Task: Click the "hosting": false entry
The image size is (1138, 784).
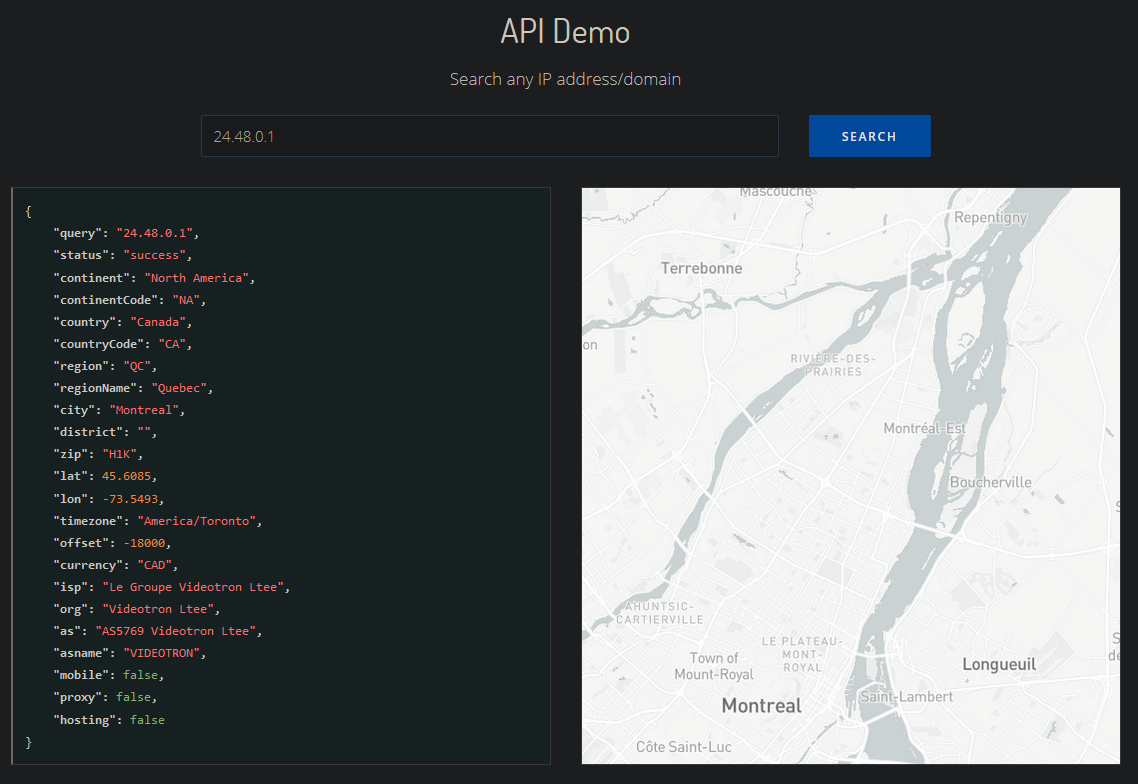Action: pyautogui.click(x=110, y=719)
